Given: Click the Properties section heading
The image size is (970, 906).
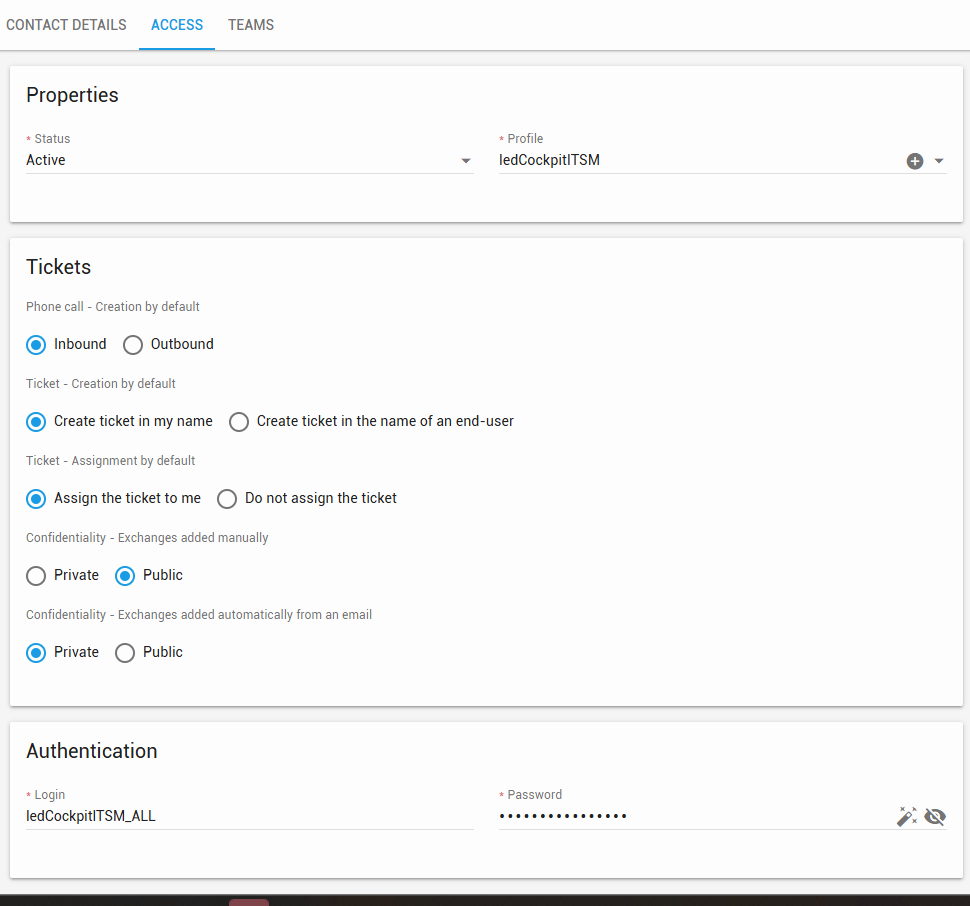Looking at the screenshot, I should (72, 95).
